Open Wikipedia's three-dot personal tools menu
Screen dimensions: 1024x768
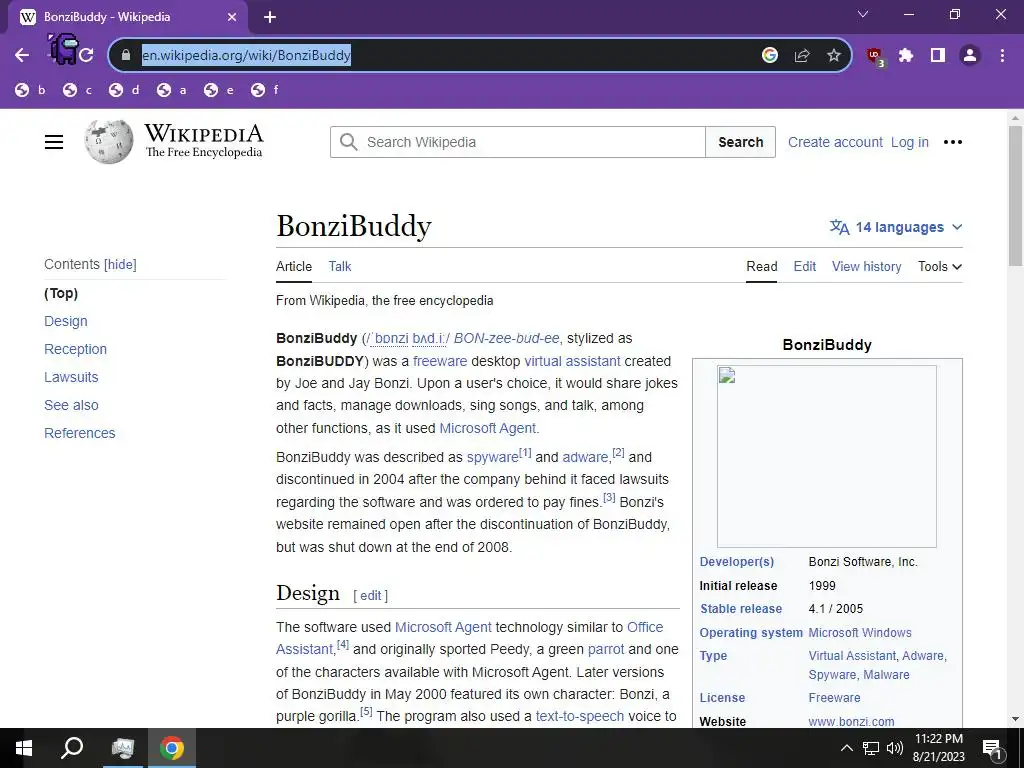click(953, 142)
